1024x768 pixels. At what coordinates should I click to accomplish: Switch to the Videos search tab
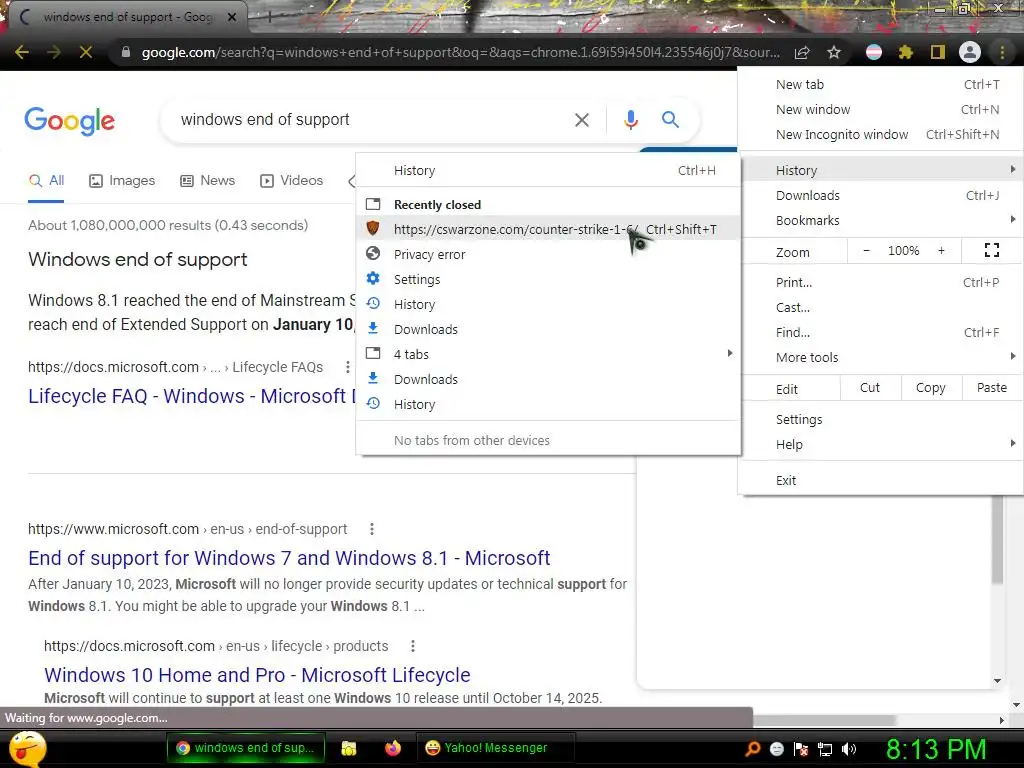(x=291, y=180)
